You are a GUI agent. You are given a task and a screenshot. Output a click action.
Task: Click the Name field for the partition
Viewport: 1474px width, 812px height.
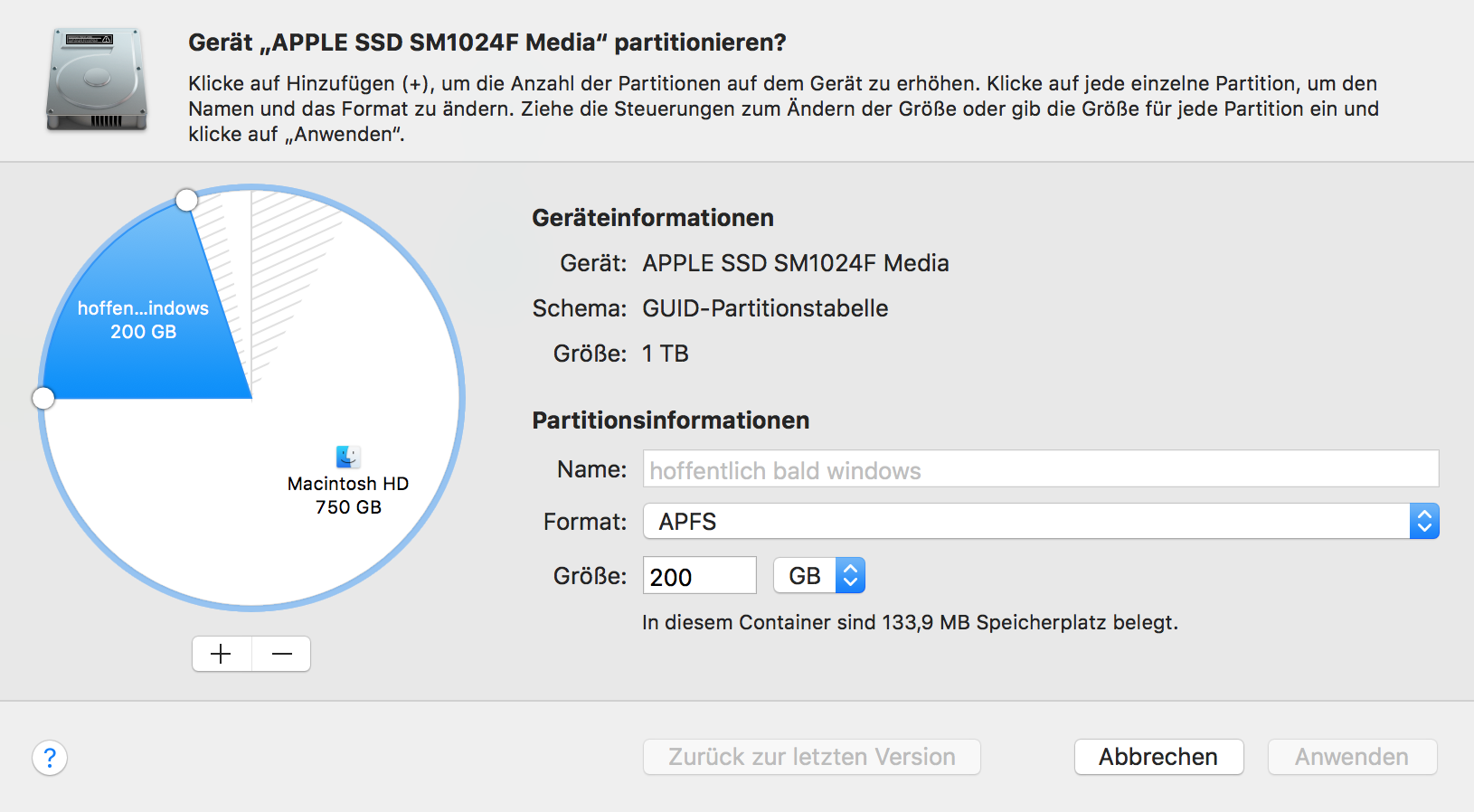coord(1040,470)
